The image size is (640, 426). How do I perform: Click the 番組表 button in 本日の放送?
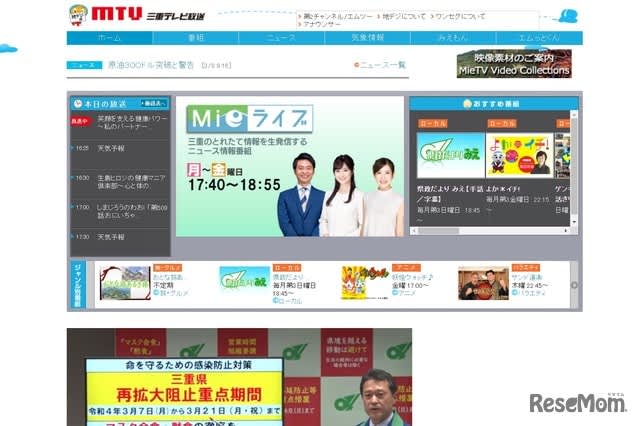pyautogui.click(x=153, y=103)
